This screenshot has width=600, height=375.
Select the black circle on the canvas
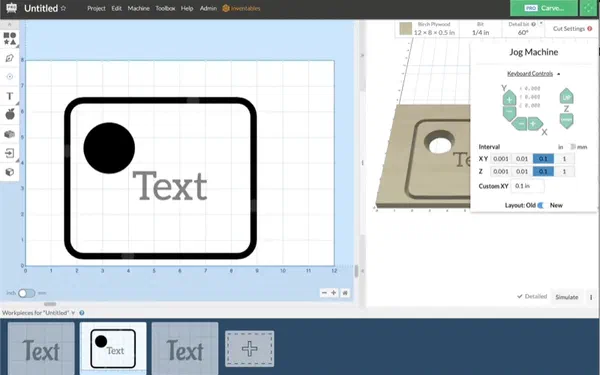click(109, 148)
